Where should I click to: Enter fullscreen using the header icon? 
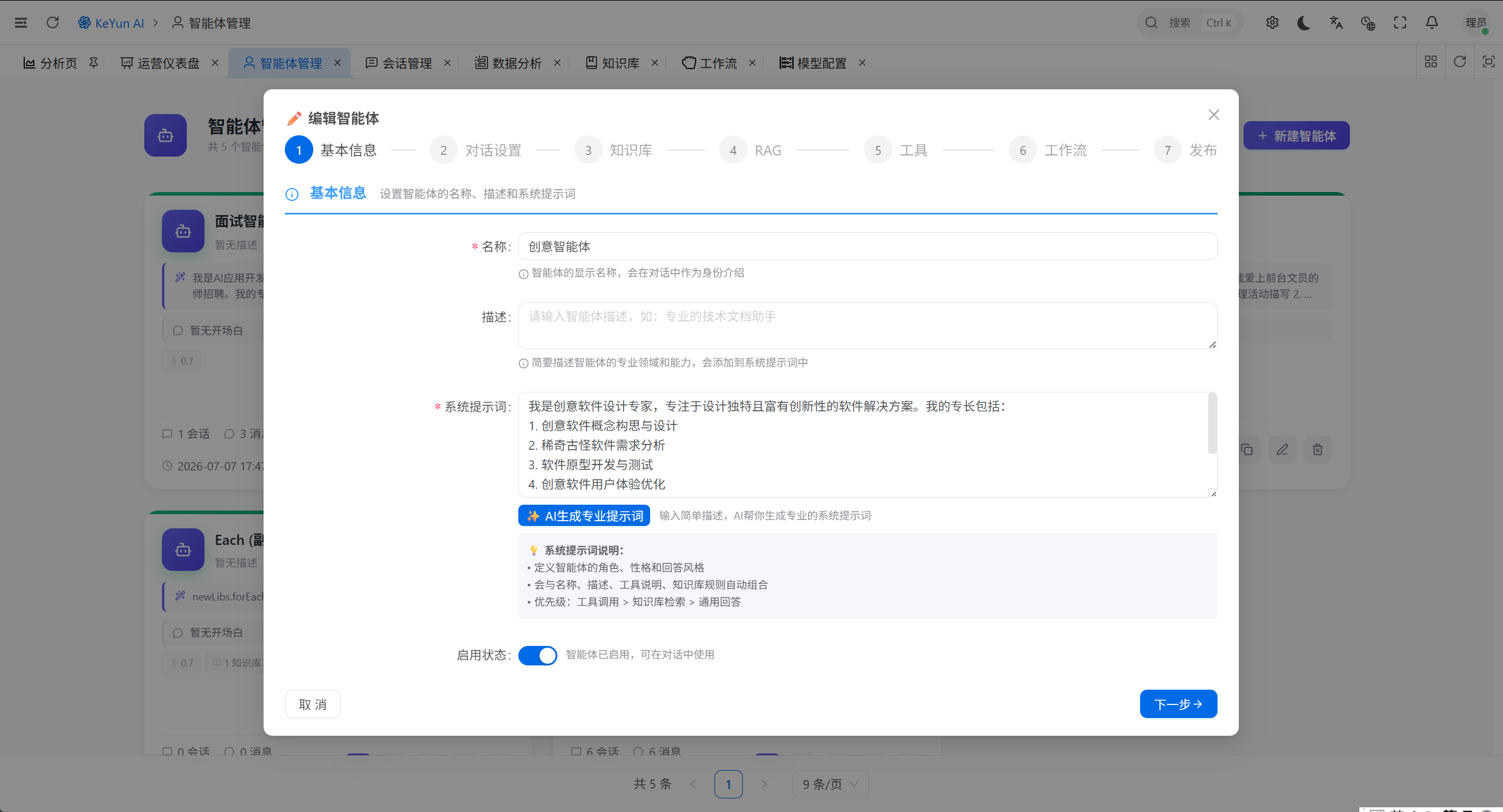[x=1400, y=22]
